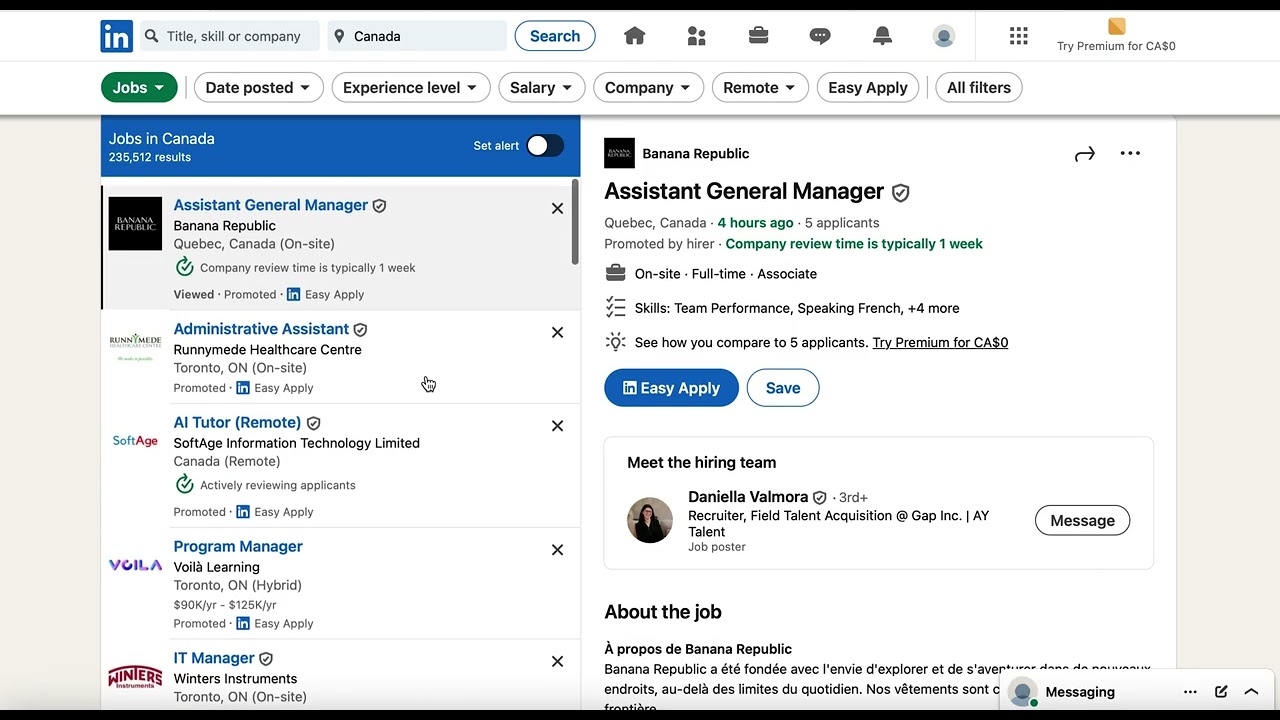Click the $90K/yr - $125K/yr salary text
The height and width of the screenshot is (720, 1280).
(225, 605)
